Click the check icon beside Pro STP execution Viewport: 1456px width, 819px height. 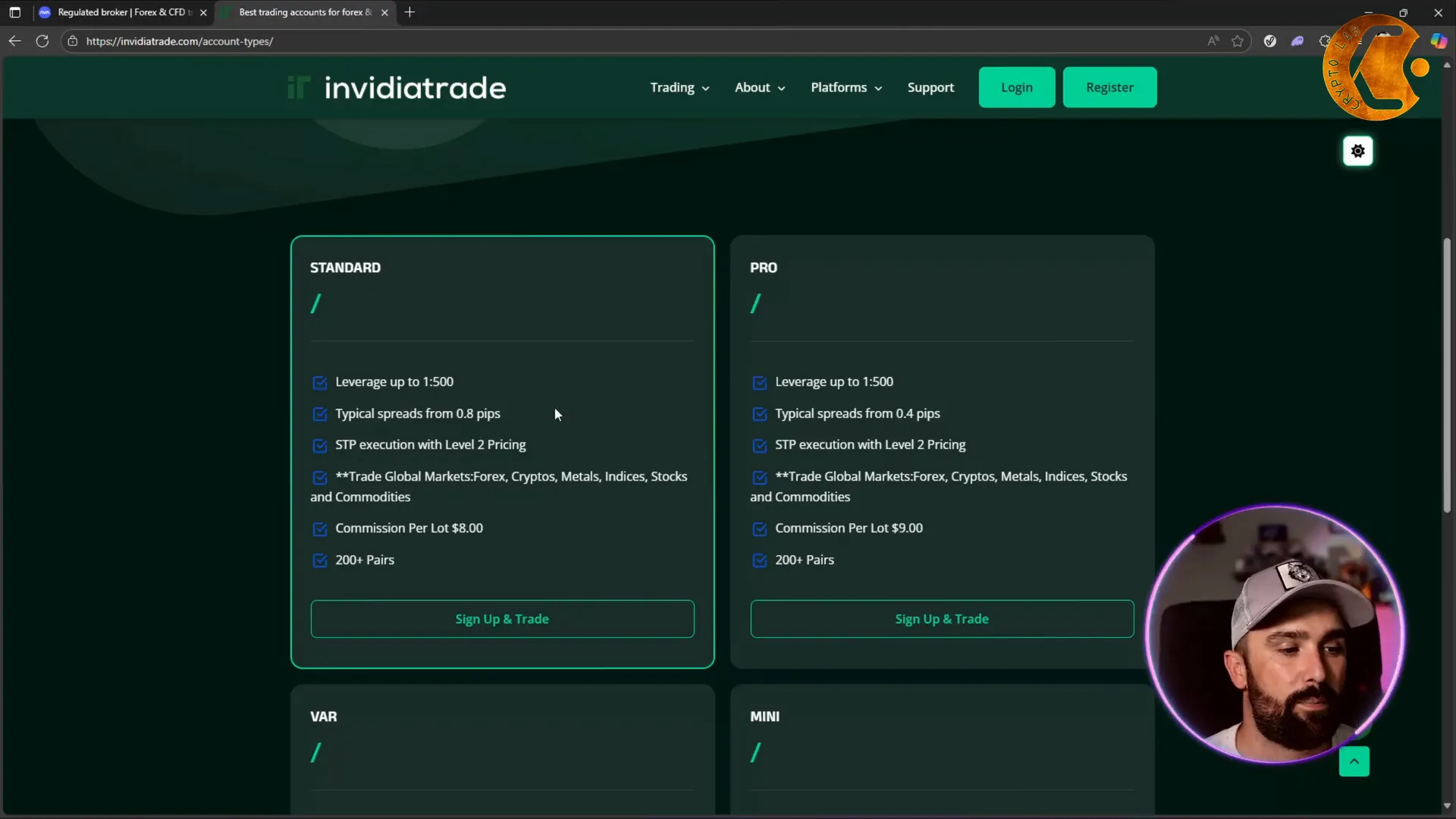(759, 445)
